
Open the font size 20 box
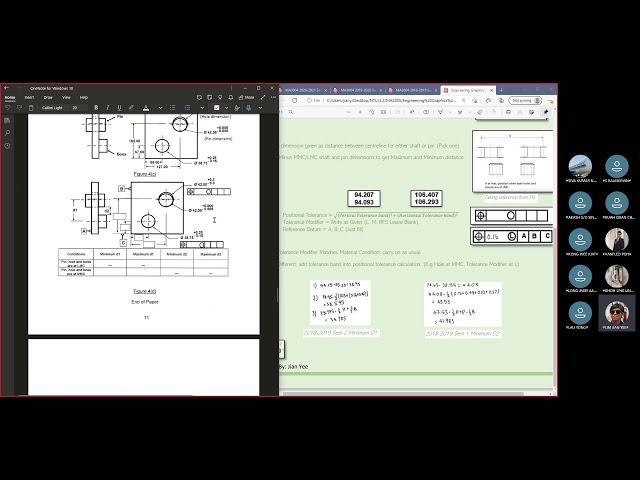[78, 108]
